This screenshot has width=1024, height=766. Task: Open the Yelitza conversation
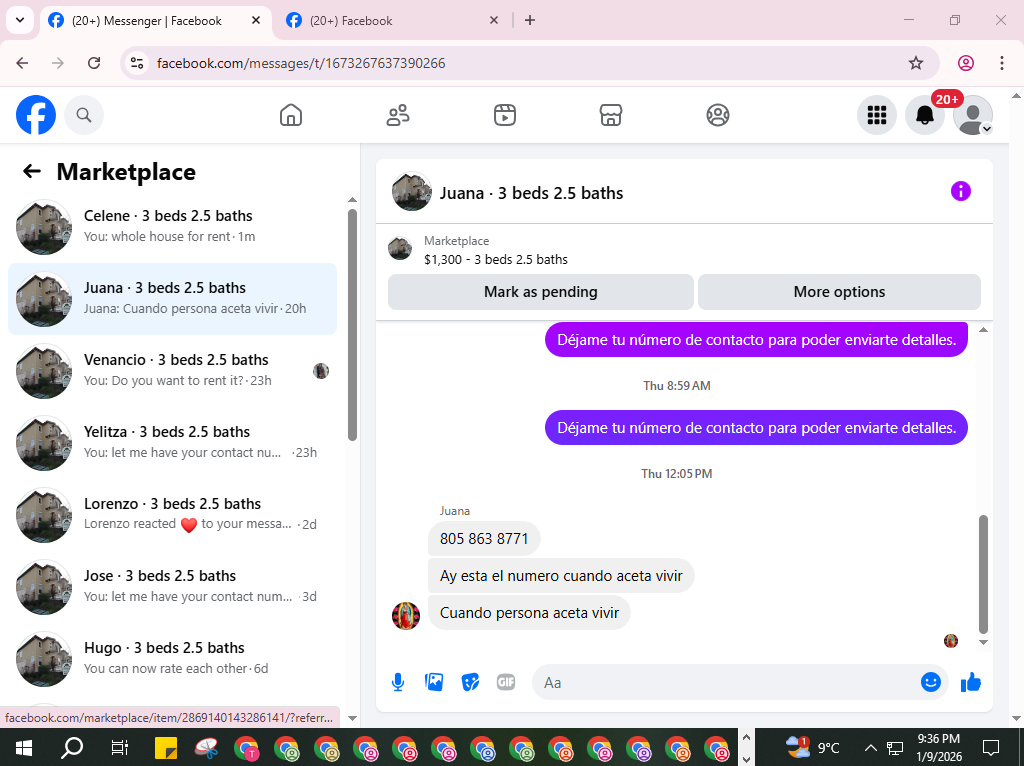pyautogui.click(x=172, y=442)
